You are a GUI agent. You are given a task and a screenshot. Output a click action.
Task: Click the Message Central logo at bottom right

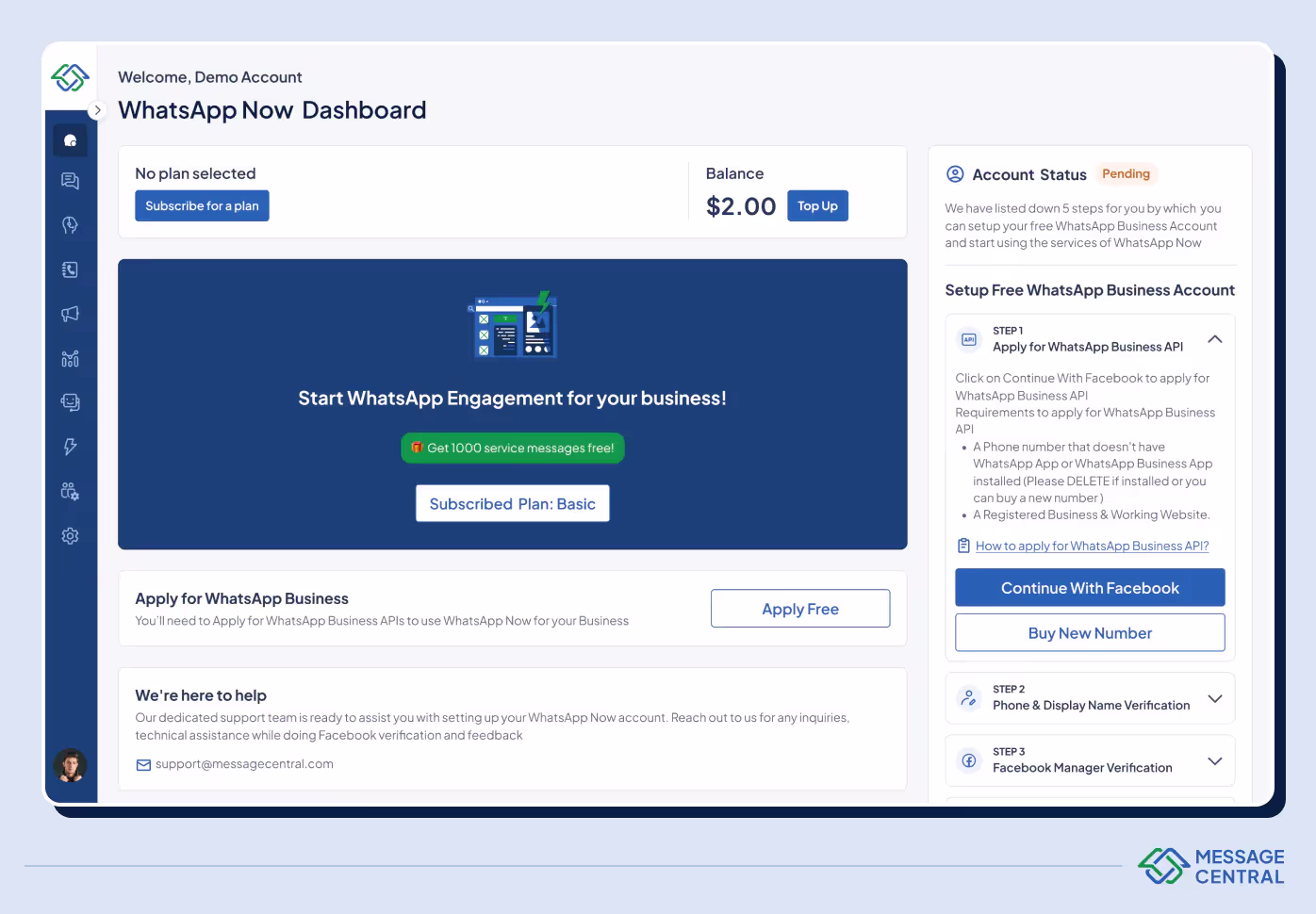(x=1211, y=866)
